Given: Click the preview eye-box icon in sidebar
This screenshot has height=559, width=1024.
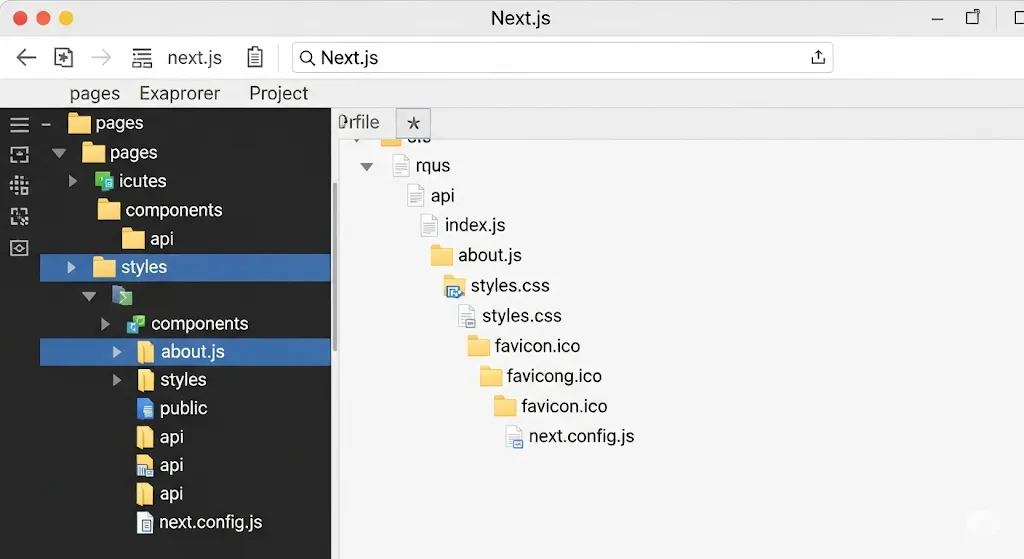Looking at the screenshot, I should (19, 248).
